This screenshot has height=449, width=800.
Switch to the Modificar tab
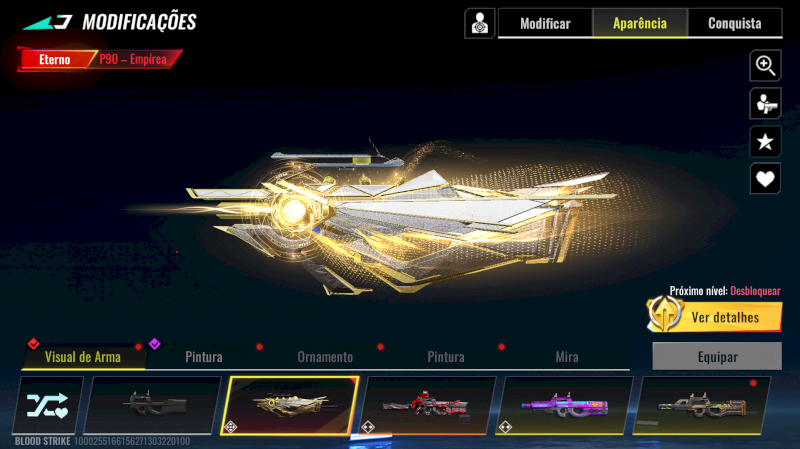click(x=545, y=23)
